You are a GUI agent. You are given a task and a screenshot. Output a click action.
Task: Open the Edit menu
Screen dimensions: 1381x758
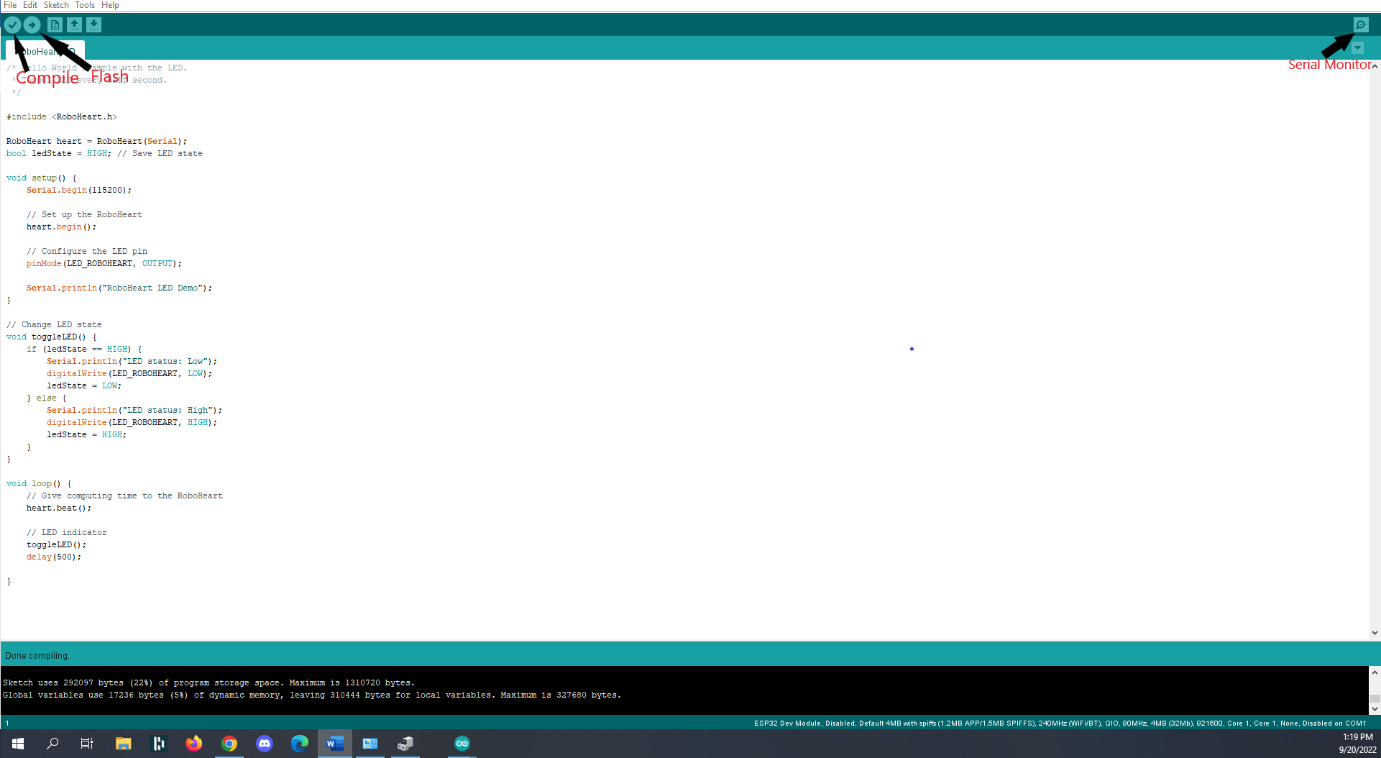click(x=30, y=5)
